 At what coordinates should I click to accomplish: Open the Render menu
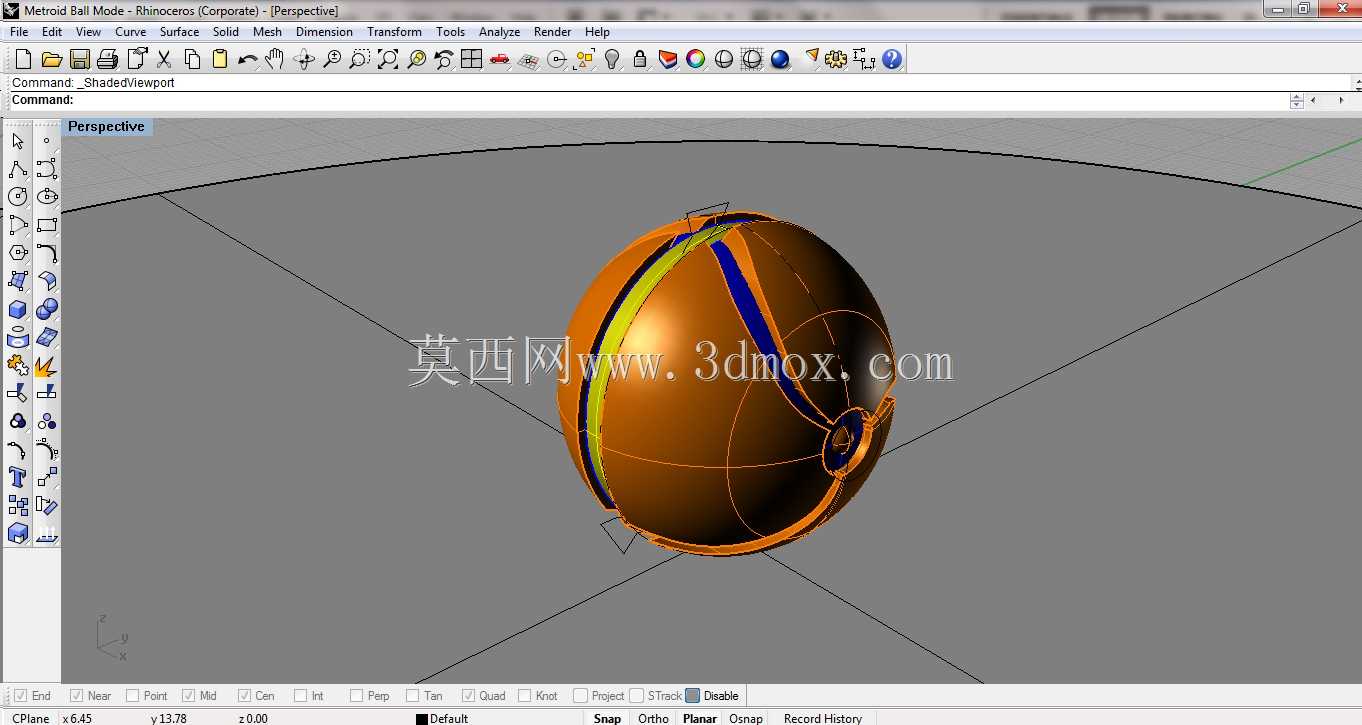[x=552, y=32]
